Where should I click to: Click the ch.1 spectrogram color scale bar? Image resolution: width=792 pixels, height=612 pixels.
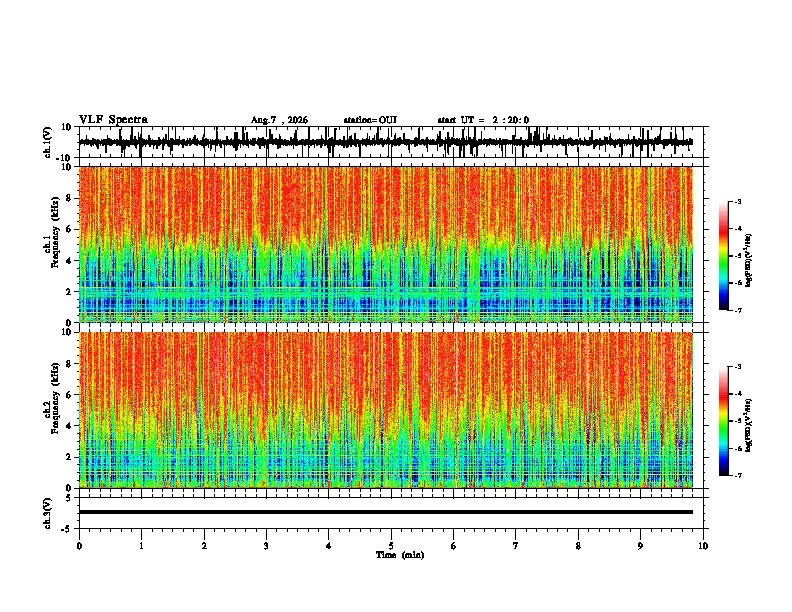coord(724,256)
